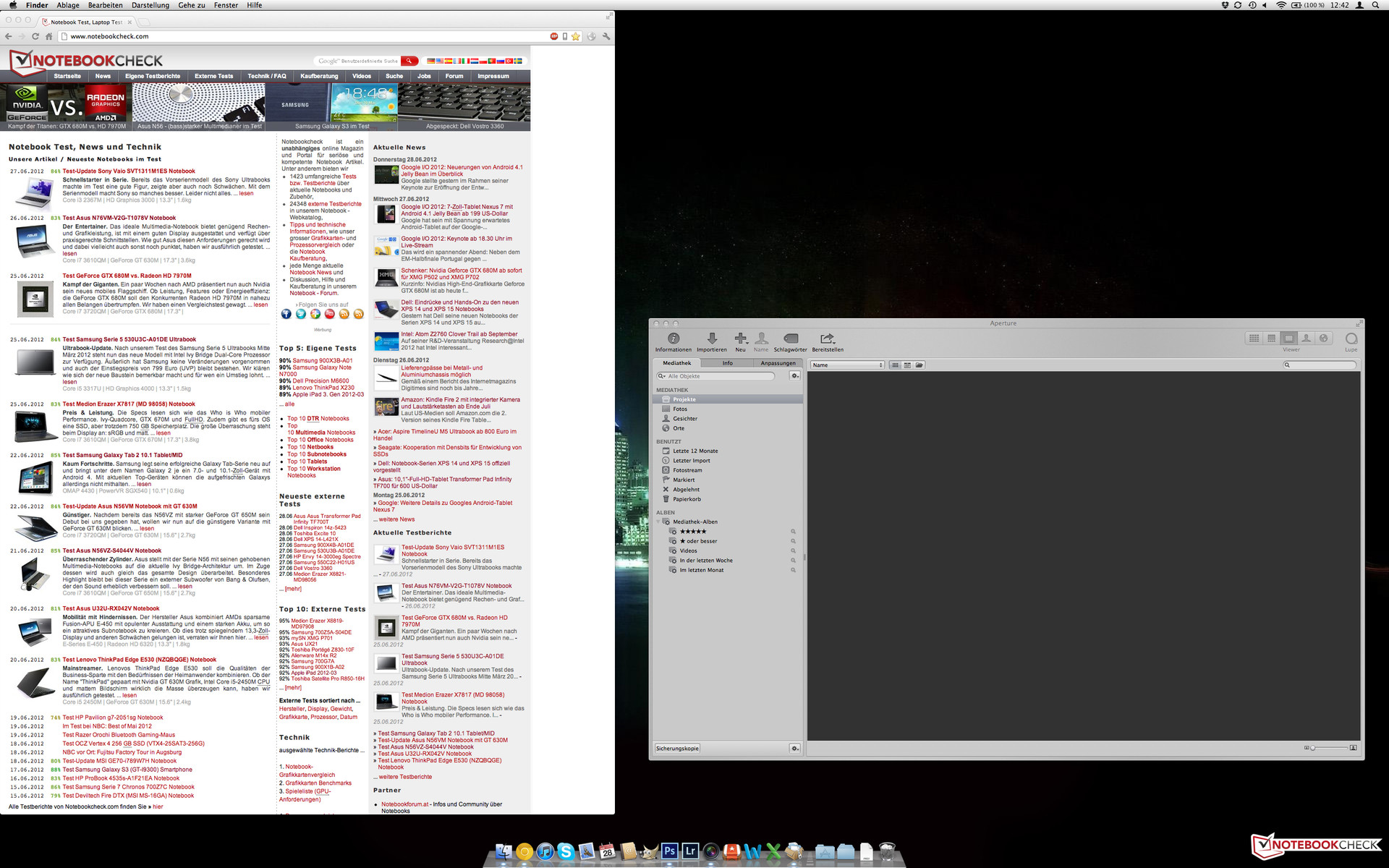Screen dimensions: 1389x868
Task: Select the Viewer mode in Aperture toolbar
Action: pos(1288,338)
